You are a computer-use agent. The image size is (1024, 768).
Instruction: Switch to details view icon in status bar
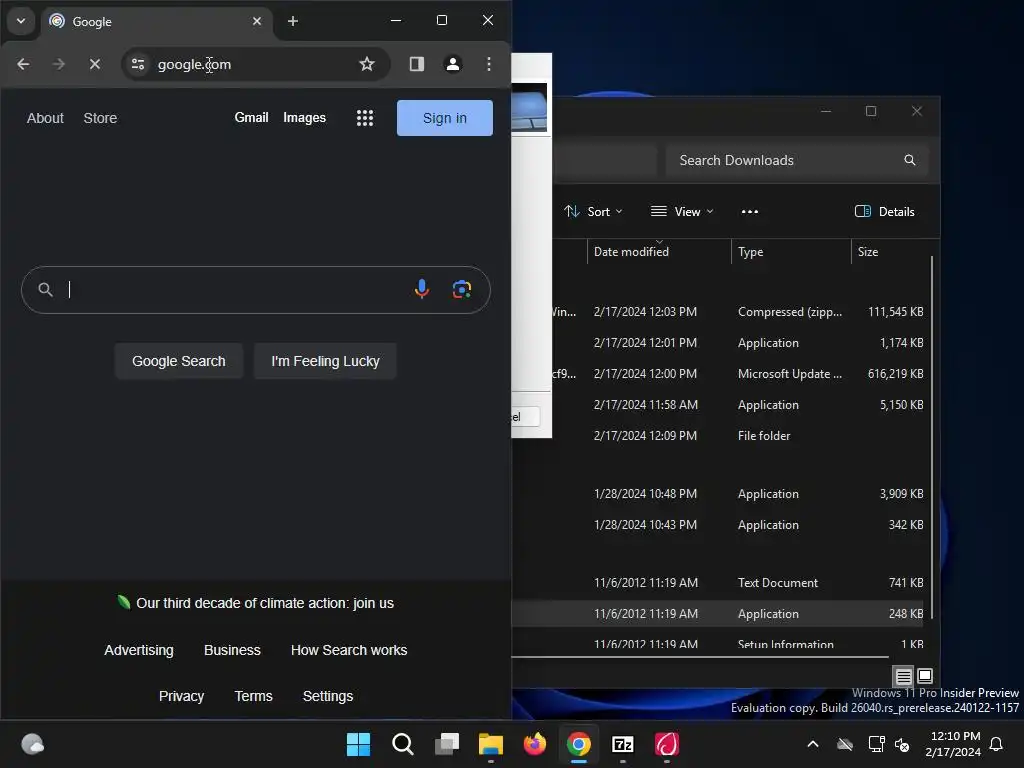click(903, 676)
